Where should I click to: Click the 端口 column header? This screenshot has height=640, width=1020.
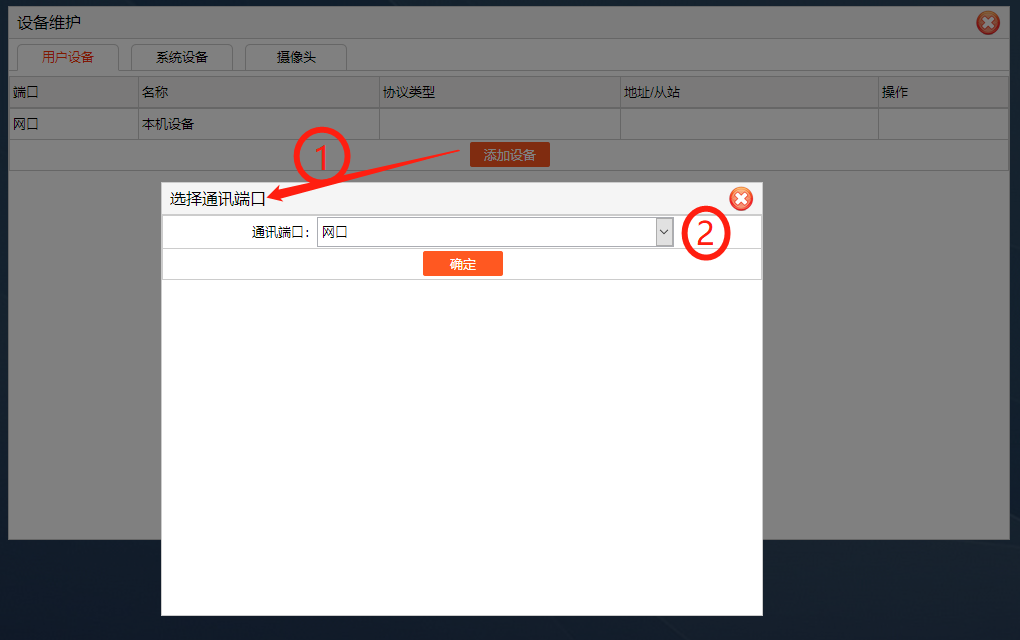[x=25, y=92]
